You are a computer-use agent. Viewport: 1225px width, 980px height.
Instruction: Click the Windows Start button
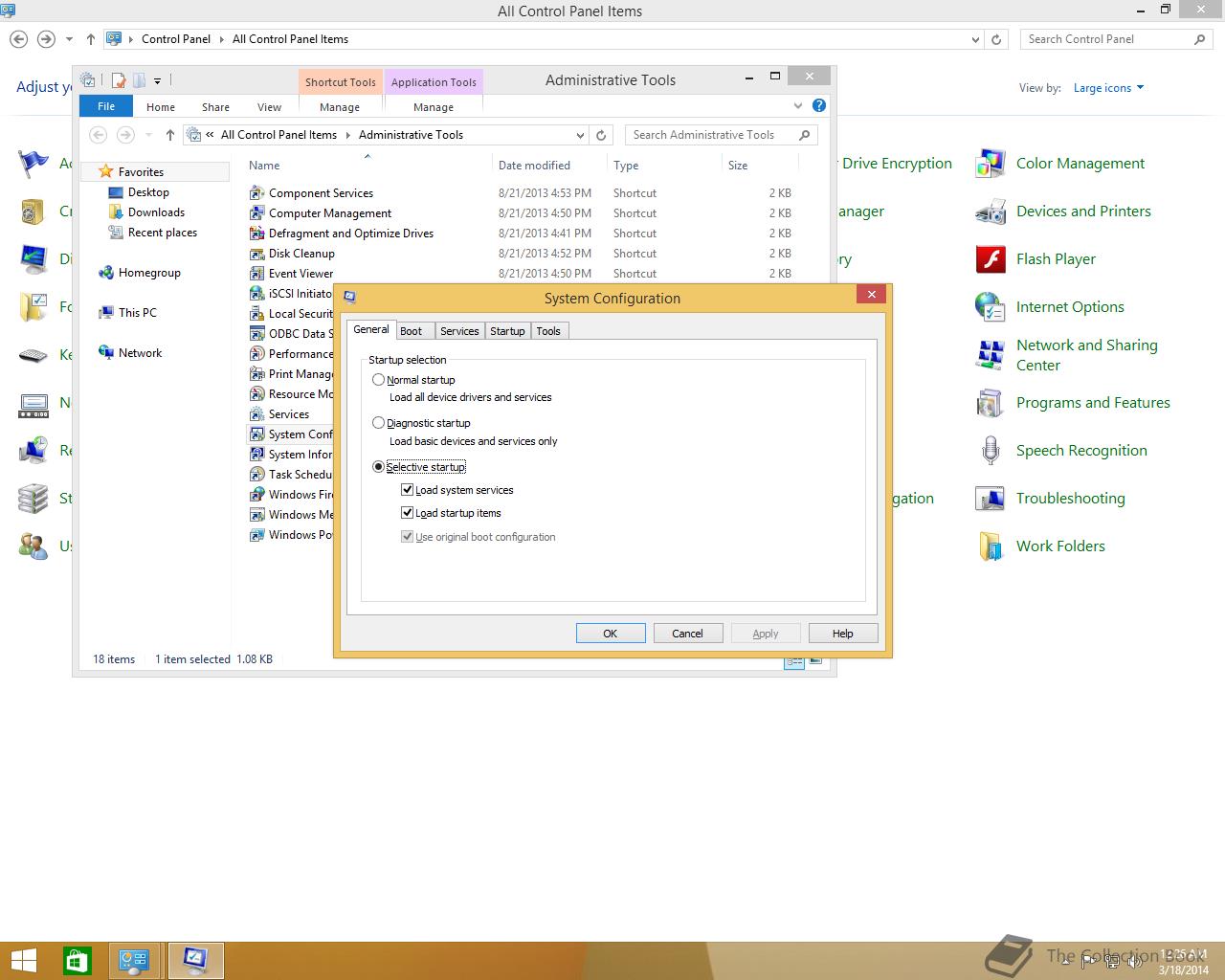point(23,961)
